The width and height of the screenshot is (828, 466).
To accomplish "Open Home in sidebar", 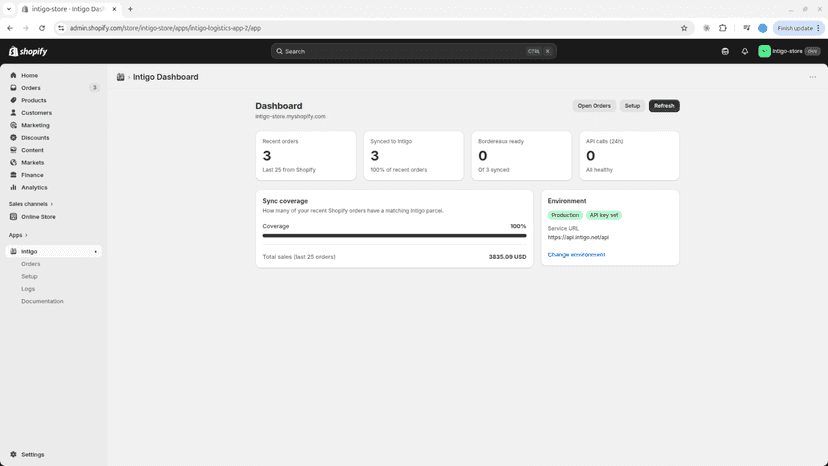I will [30, 75].
